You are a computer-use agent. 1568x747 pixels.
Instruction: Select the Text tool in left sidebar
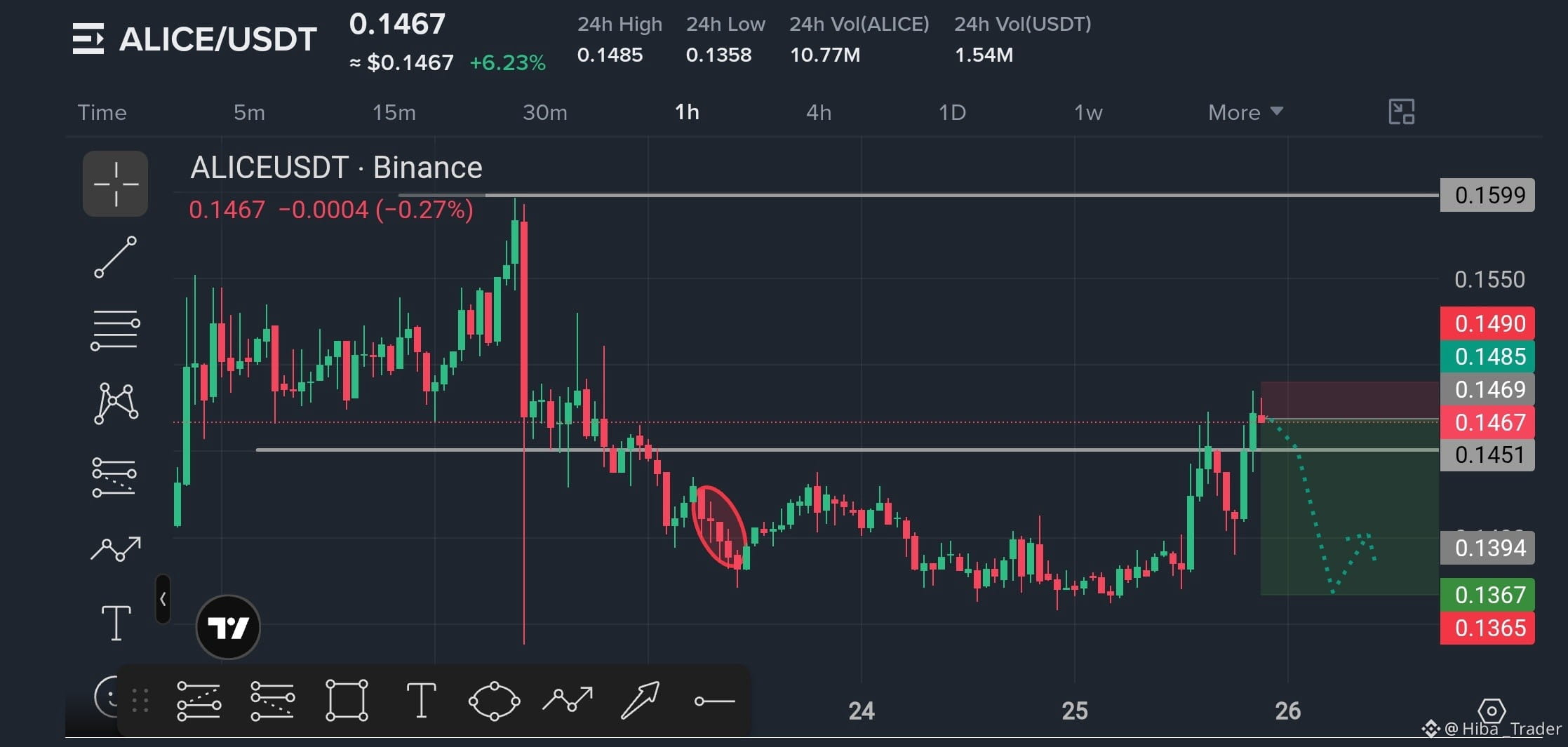pyautogui.click(x=116, y=623)
